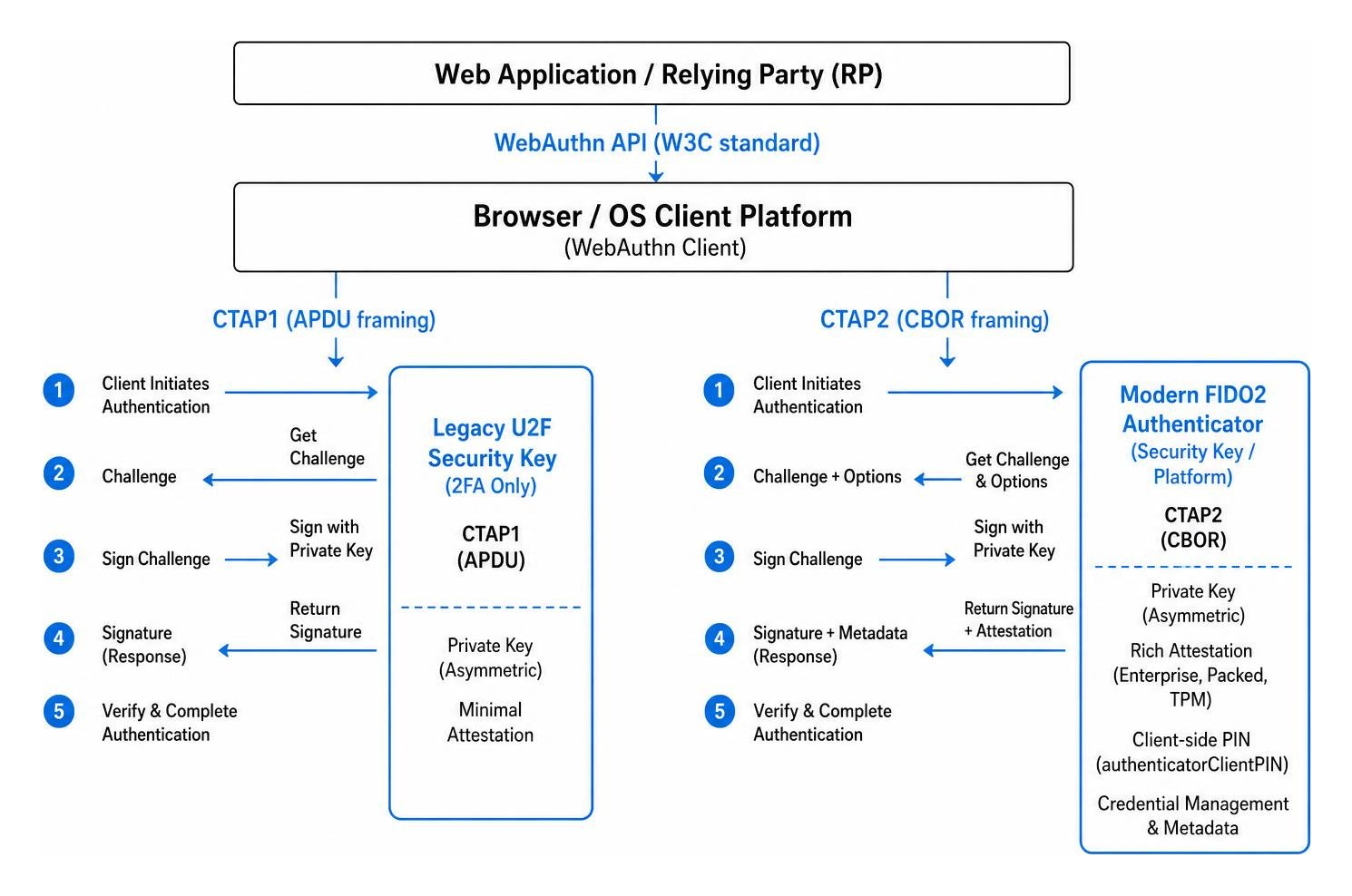This screenshot has width=1352, height=896.
Task: Click the "(2FA Only)" text
Action: (x=491, y=486)
